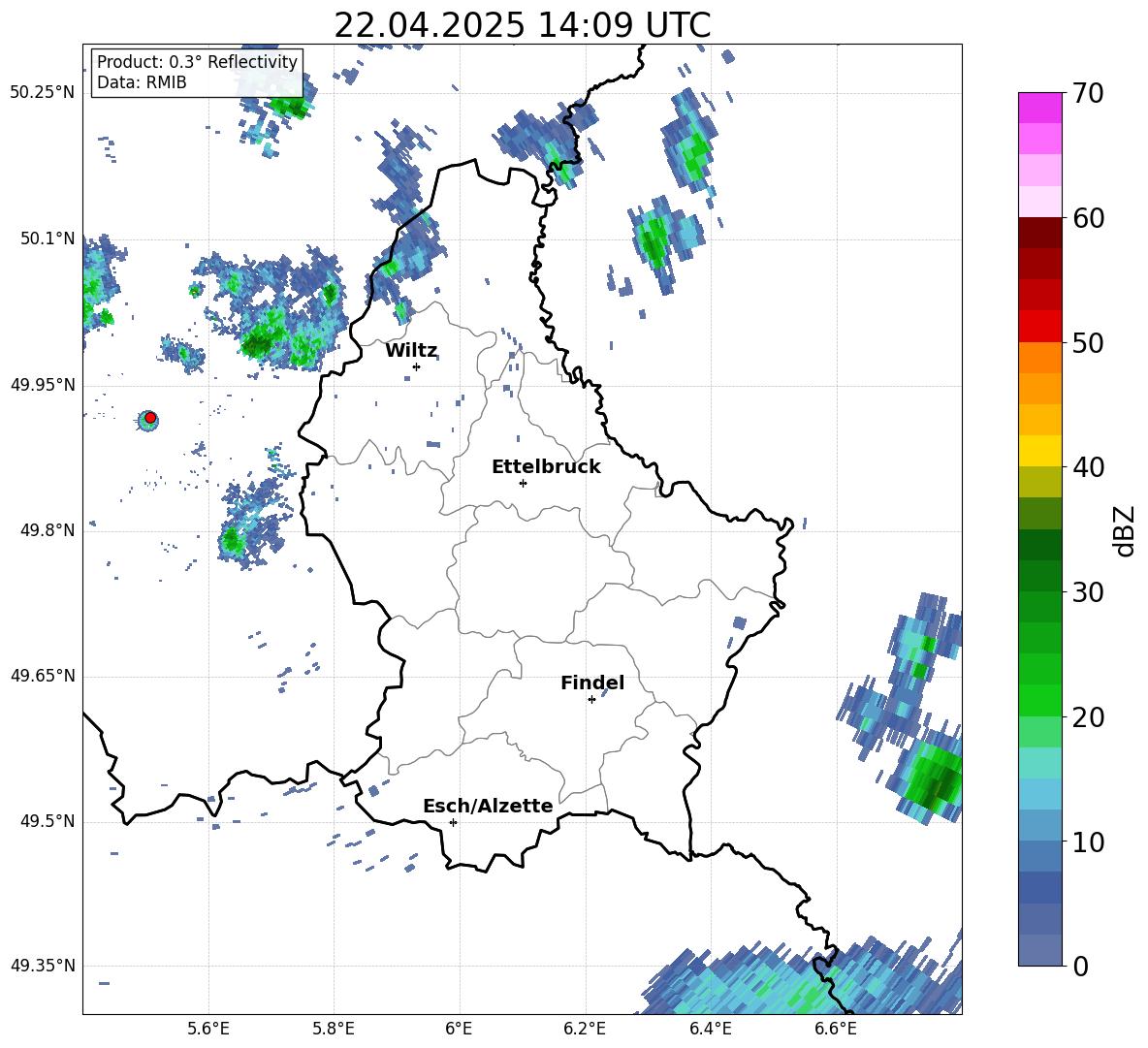Click the 6.6°E longitude label
The width and height of the screenshot is (1148, 1048).
coord(836,1030)
